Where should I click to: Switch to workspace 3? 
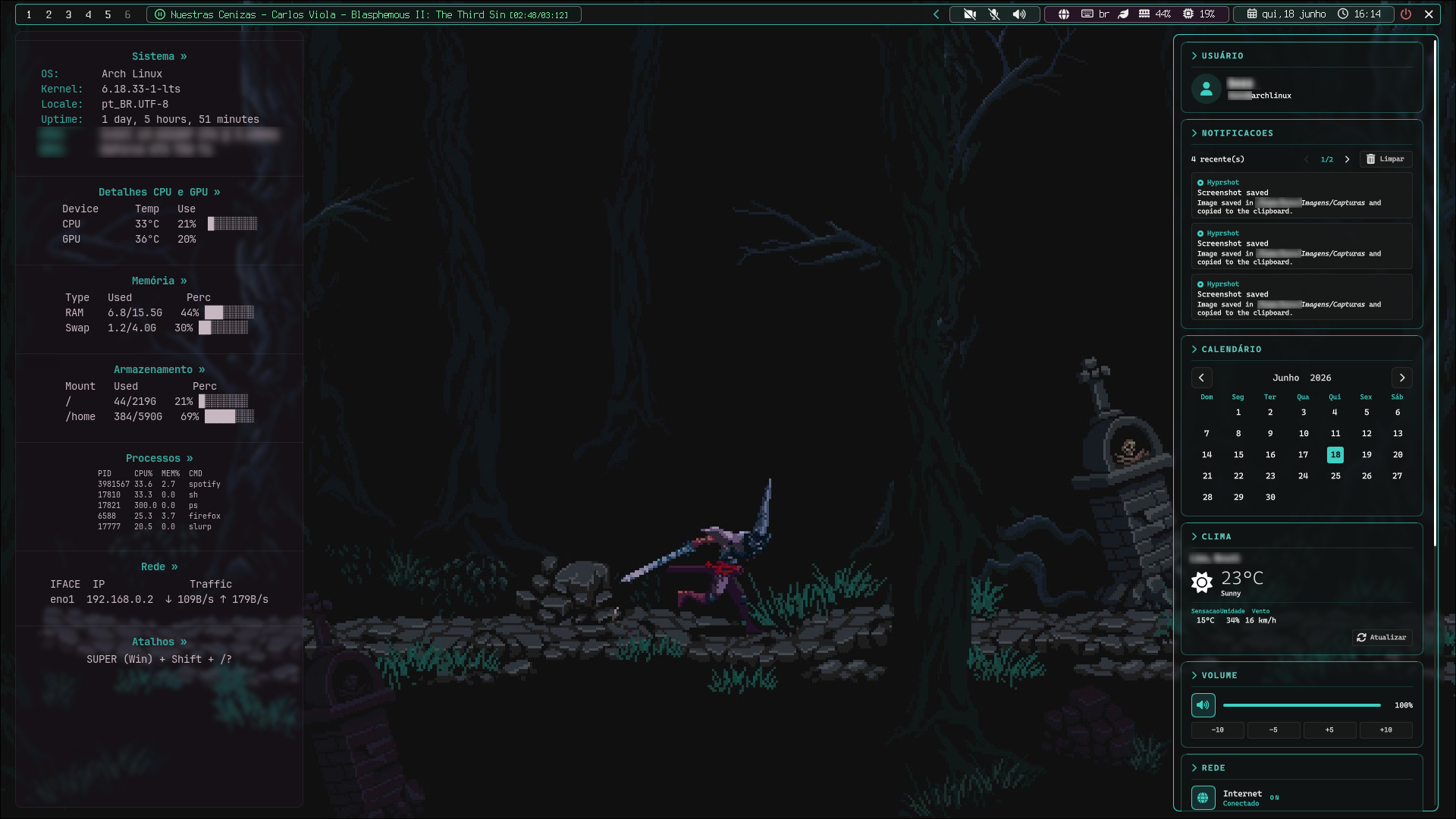[x=68, y=14]
